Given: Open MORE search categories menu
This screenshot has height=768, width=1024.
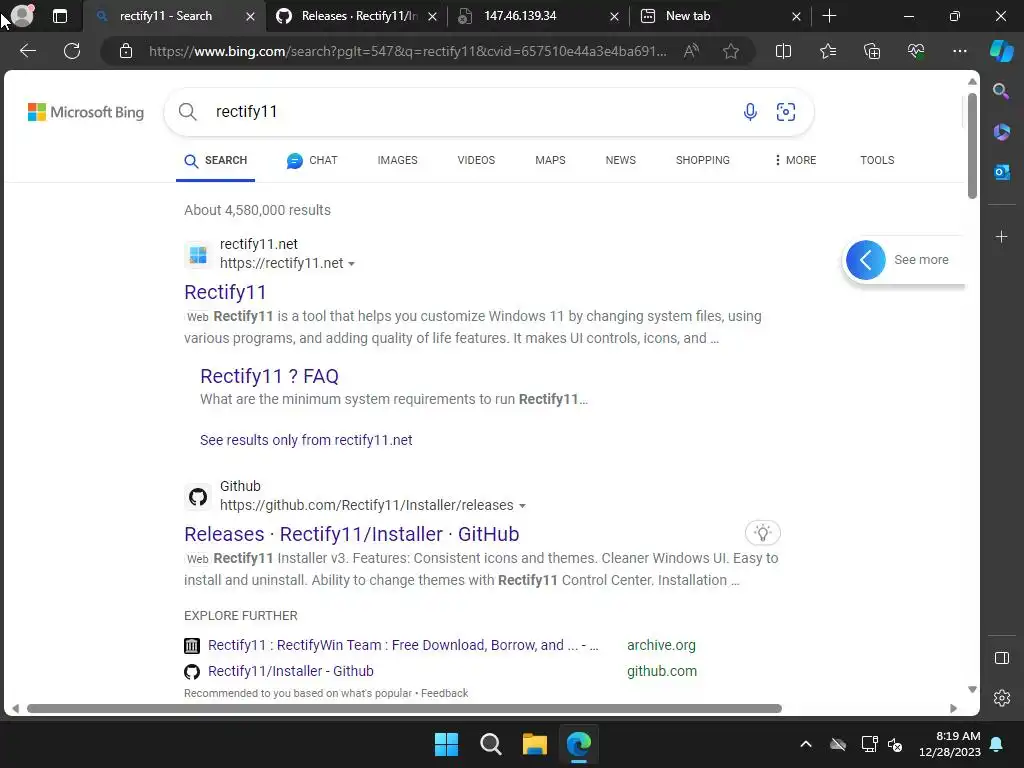Looking at the screenshot, I should [x=795, y=160].
